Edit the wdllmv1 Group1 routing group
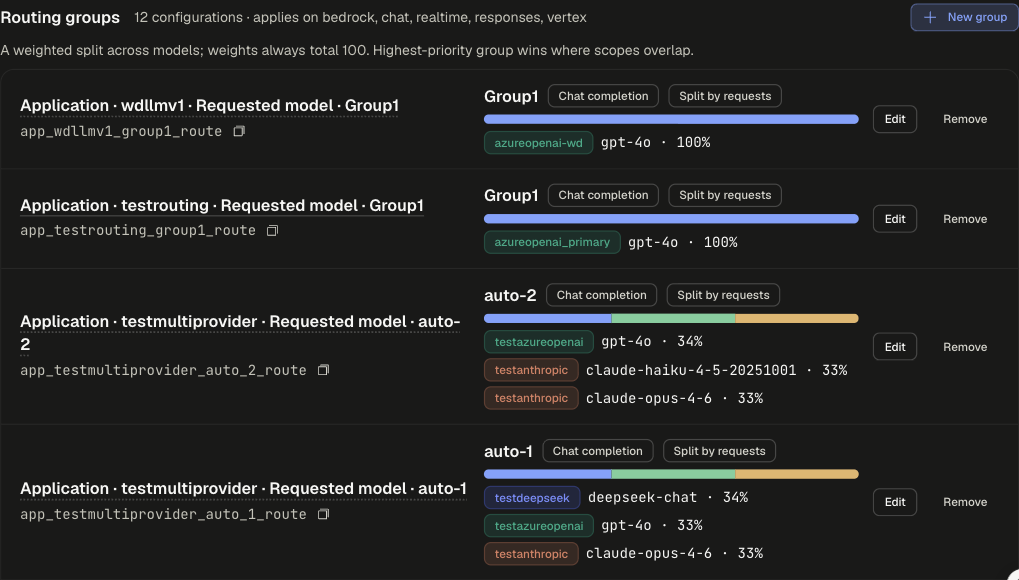The height and width of the screenshot is (580, 1019). pyautogui.click(x=894, y=119)
